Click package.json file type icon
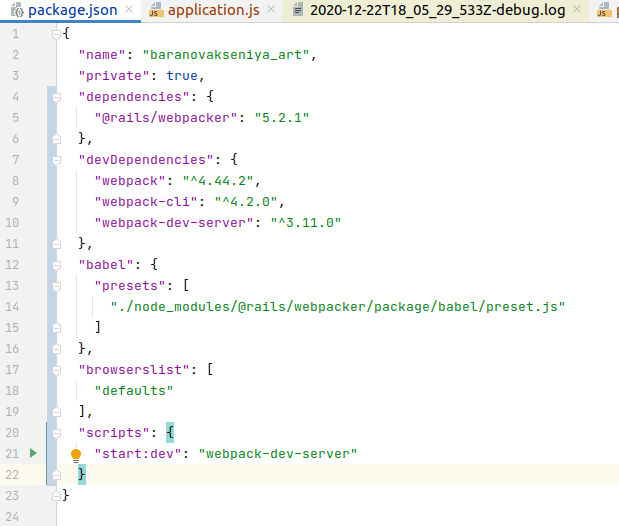 (17, 10)
